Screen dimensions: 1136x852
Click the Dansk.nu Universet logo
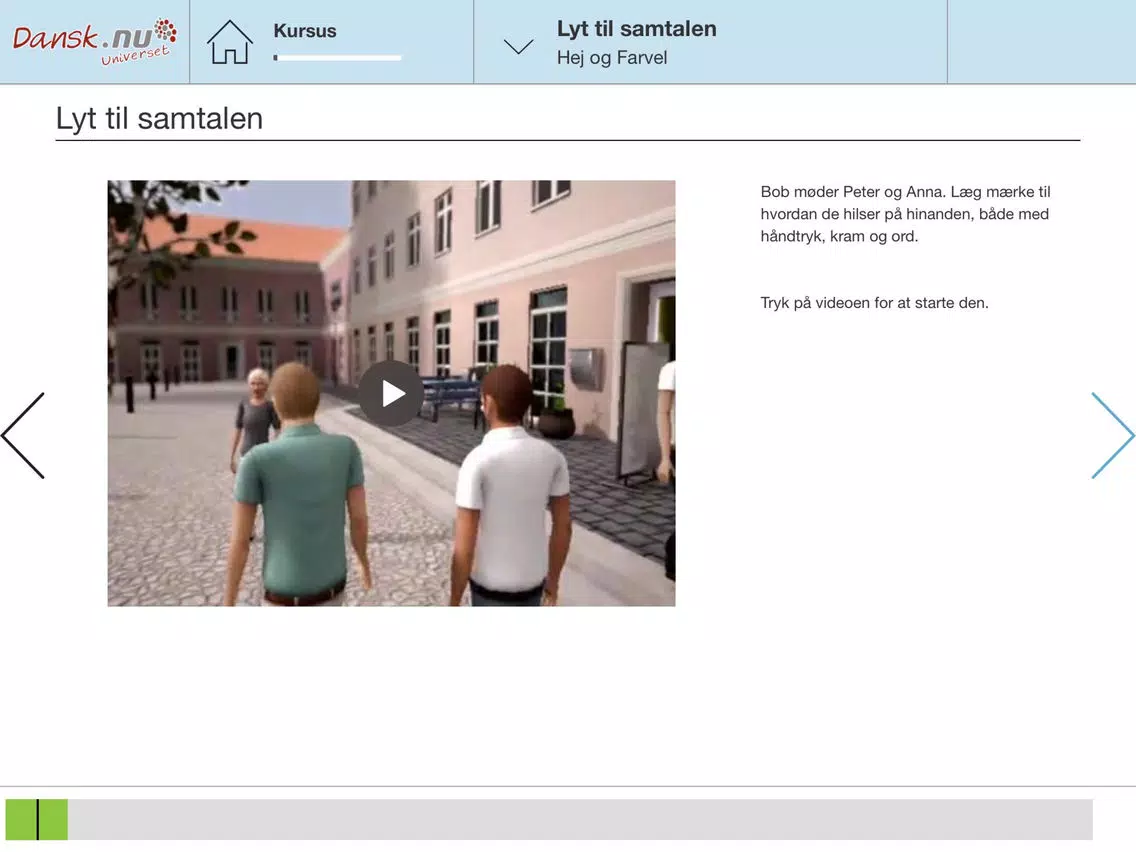pos(94,41)
